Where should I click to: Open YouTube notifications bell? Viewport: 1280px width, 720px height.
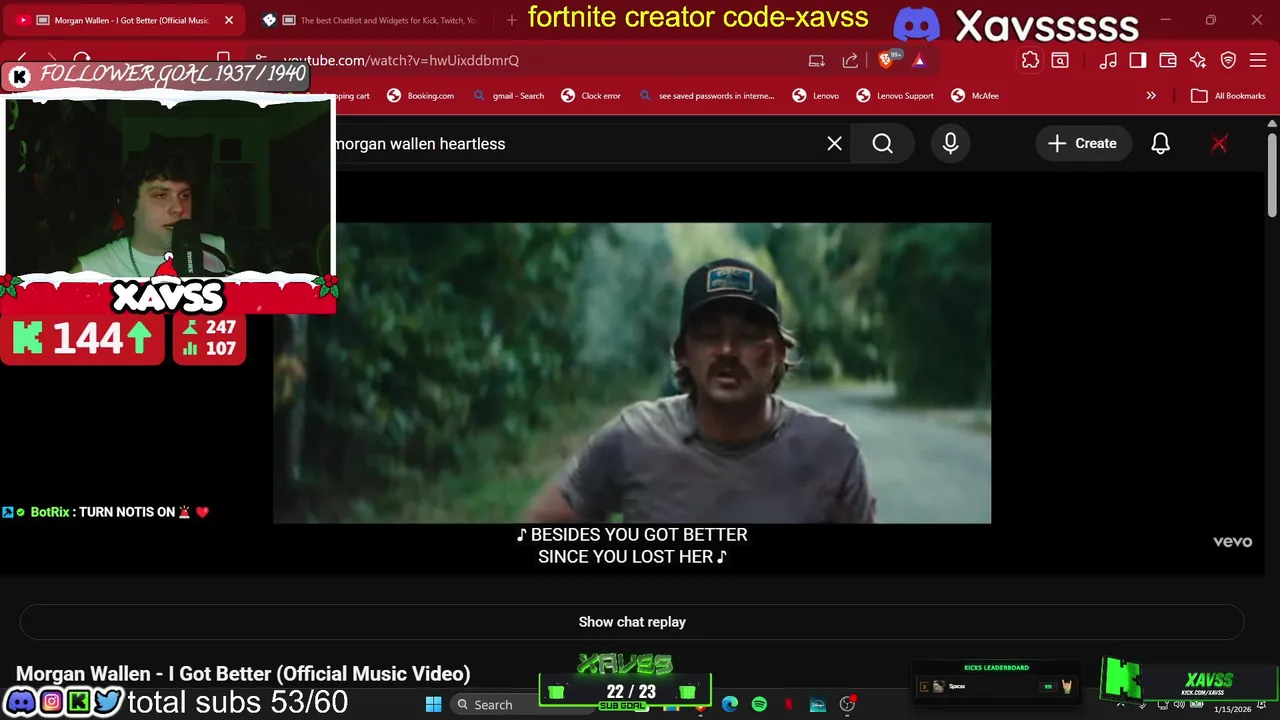1160,144
